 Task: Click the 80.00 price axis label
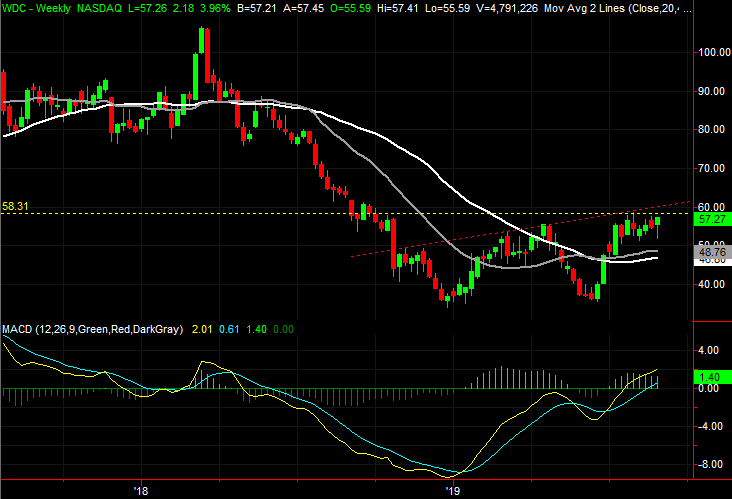point(710,129)
